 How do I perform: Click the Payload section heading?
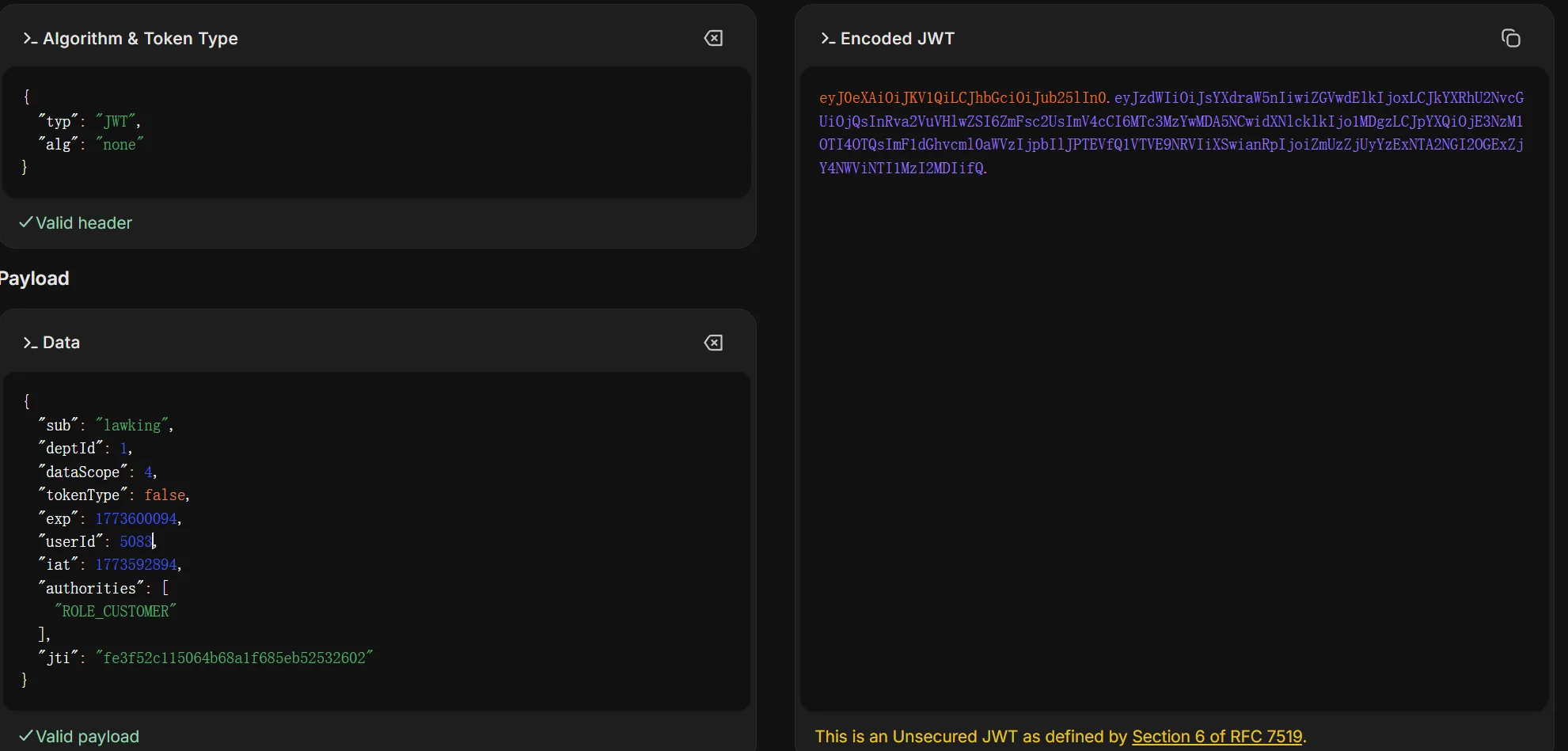point(35,279)
